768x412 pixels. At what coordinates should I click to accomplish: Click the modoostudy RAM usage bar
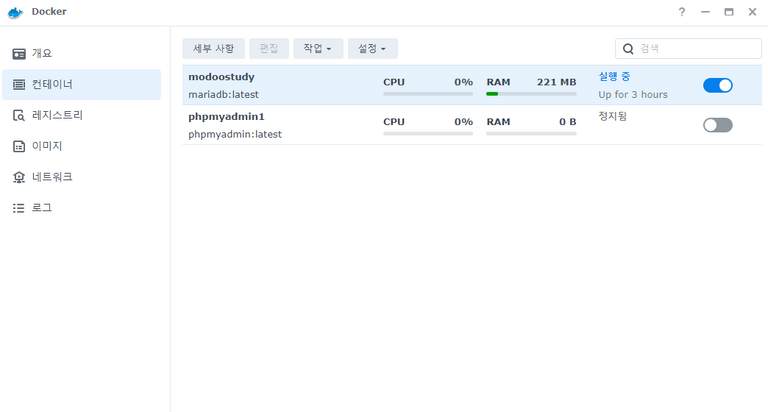click(531, 94)
